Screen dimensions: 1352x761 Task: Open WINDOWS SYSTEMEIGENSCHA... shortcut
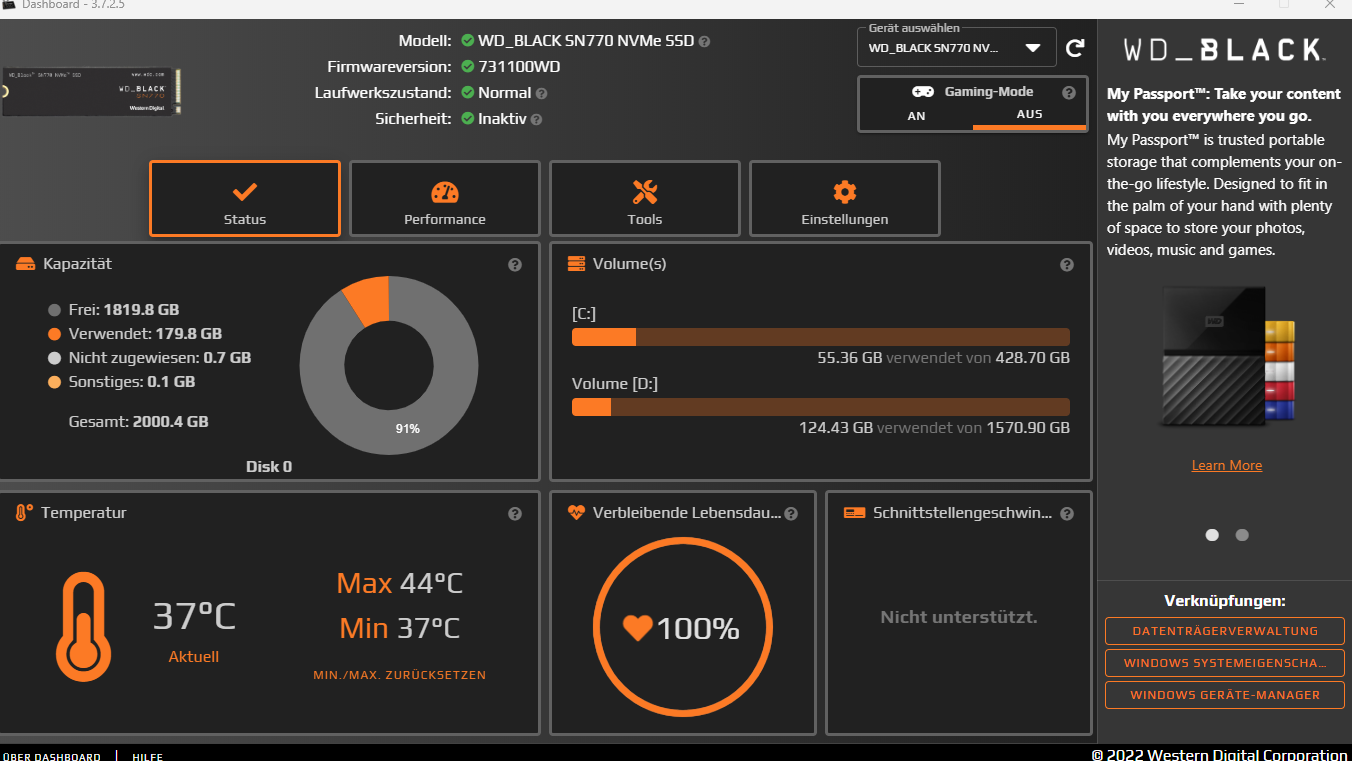click(1225, 663)
